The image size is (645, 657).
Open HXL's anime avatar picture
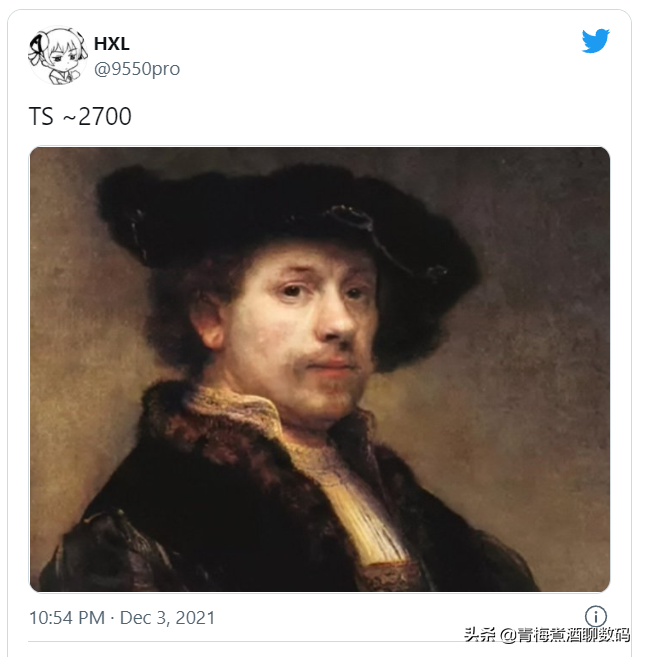pos(57,55)
